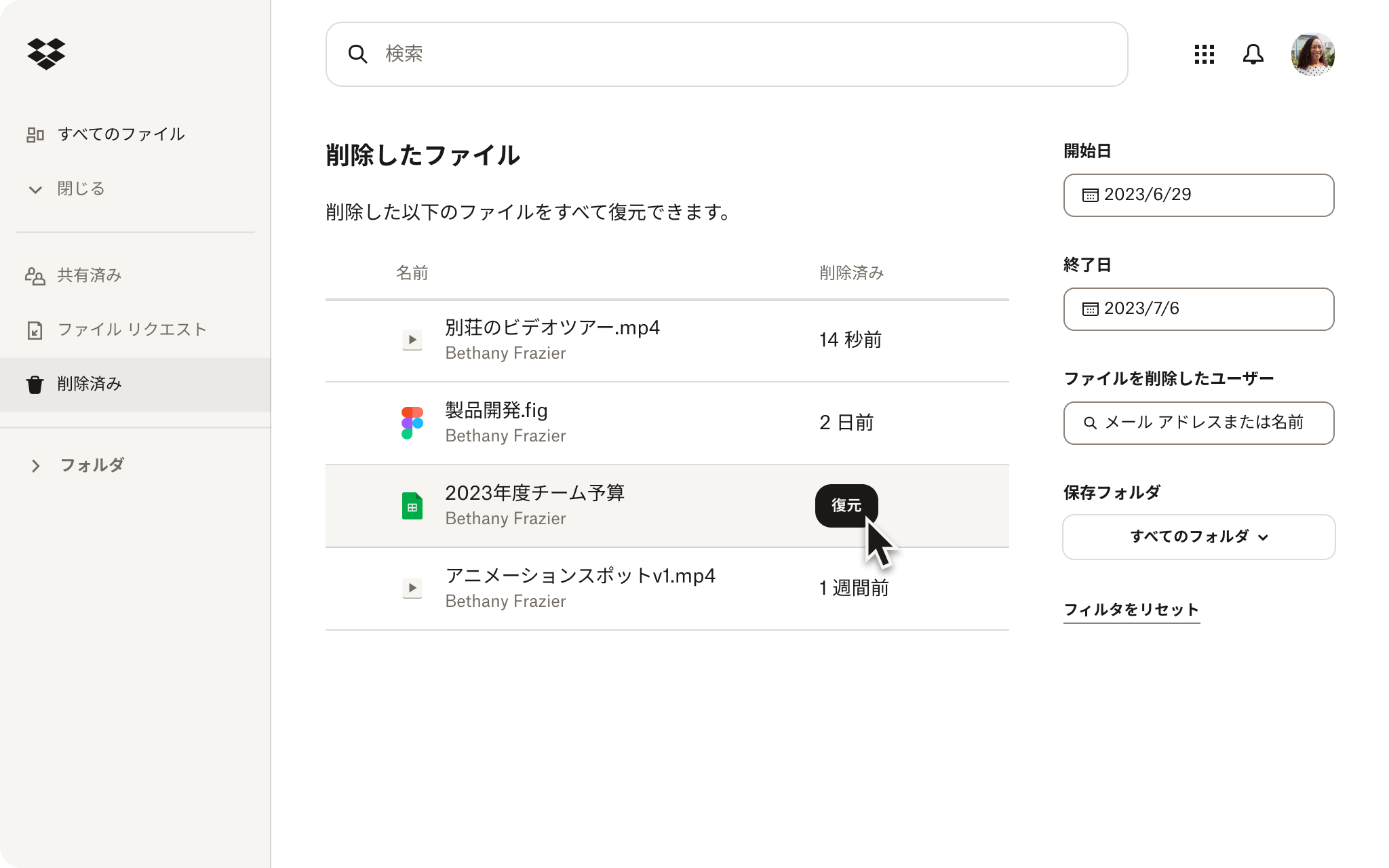This screenshot has width=1389, height=868.
Task: Click the 復元 restore button
Action: [x=846, y=505]
